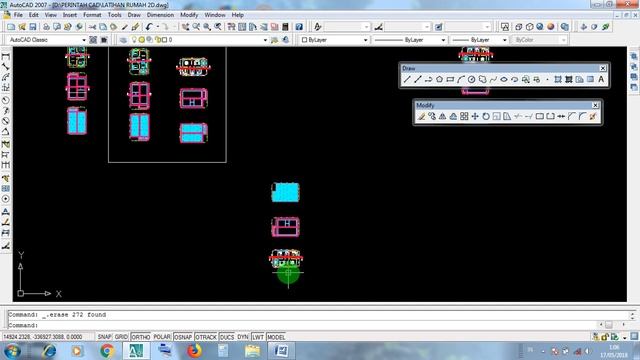
Task: Select the Line tool in Draw toolbar
Action: [407, 80]
